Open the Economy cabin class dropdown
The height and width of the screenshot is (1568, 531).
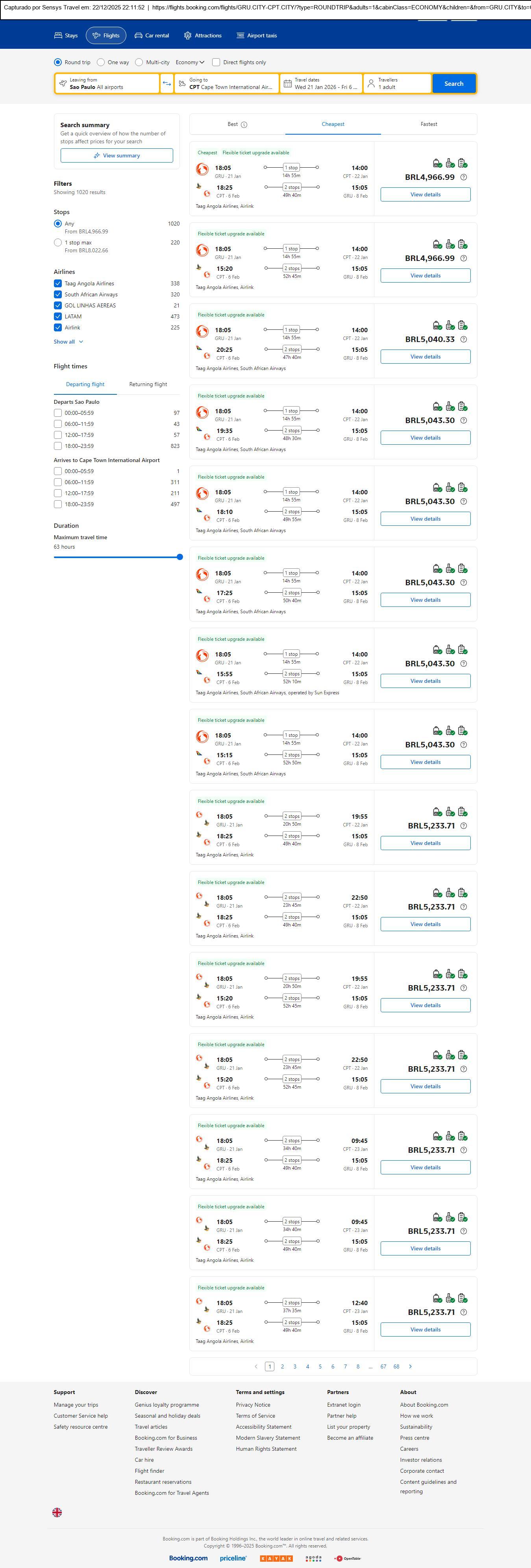click(190, 62)
